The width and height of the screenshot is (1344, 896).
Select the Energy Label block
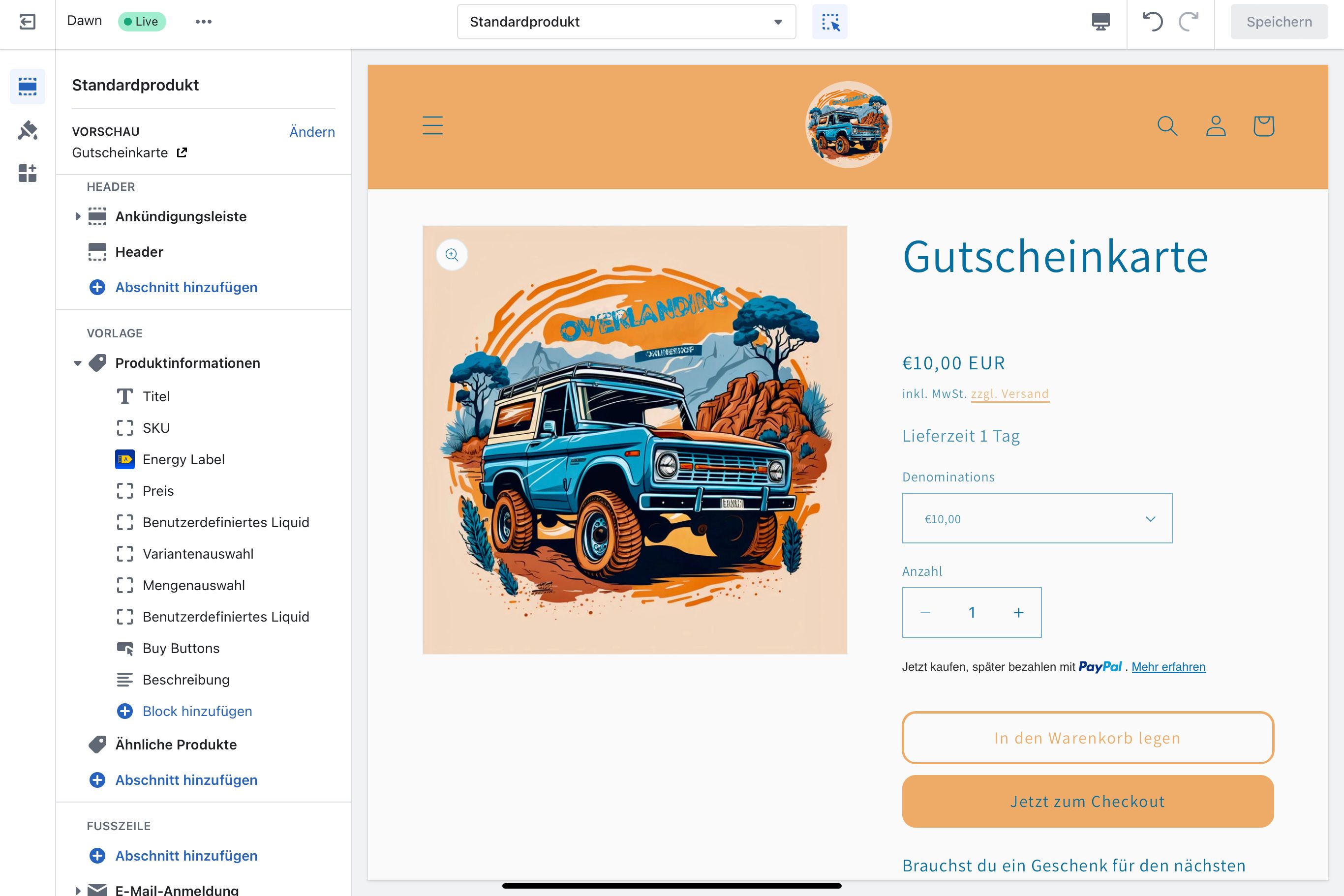[183, 459]
